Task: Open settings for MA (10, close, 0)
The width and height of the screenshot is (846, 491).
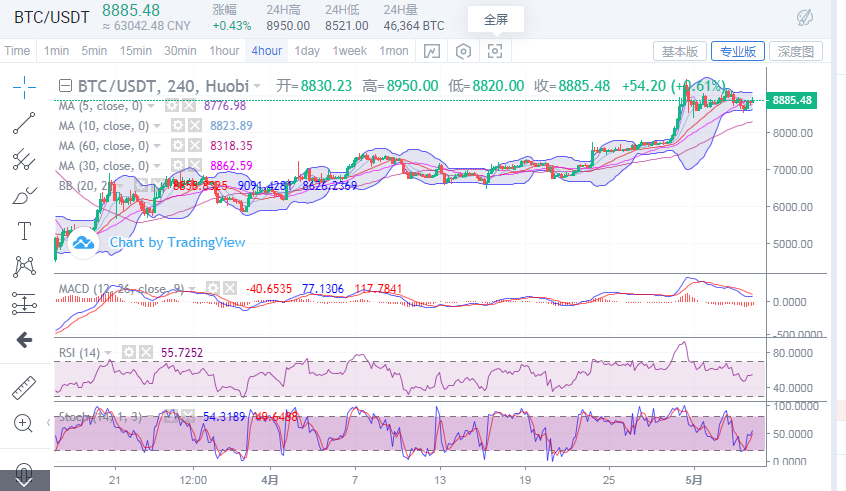Action: point(178,126)
